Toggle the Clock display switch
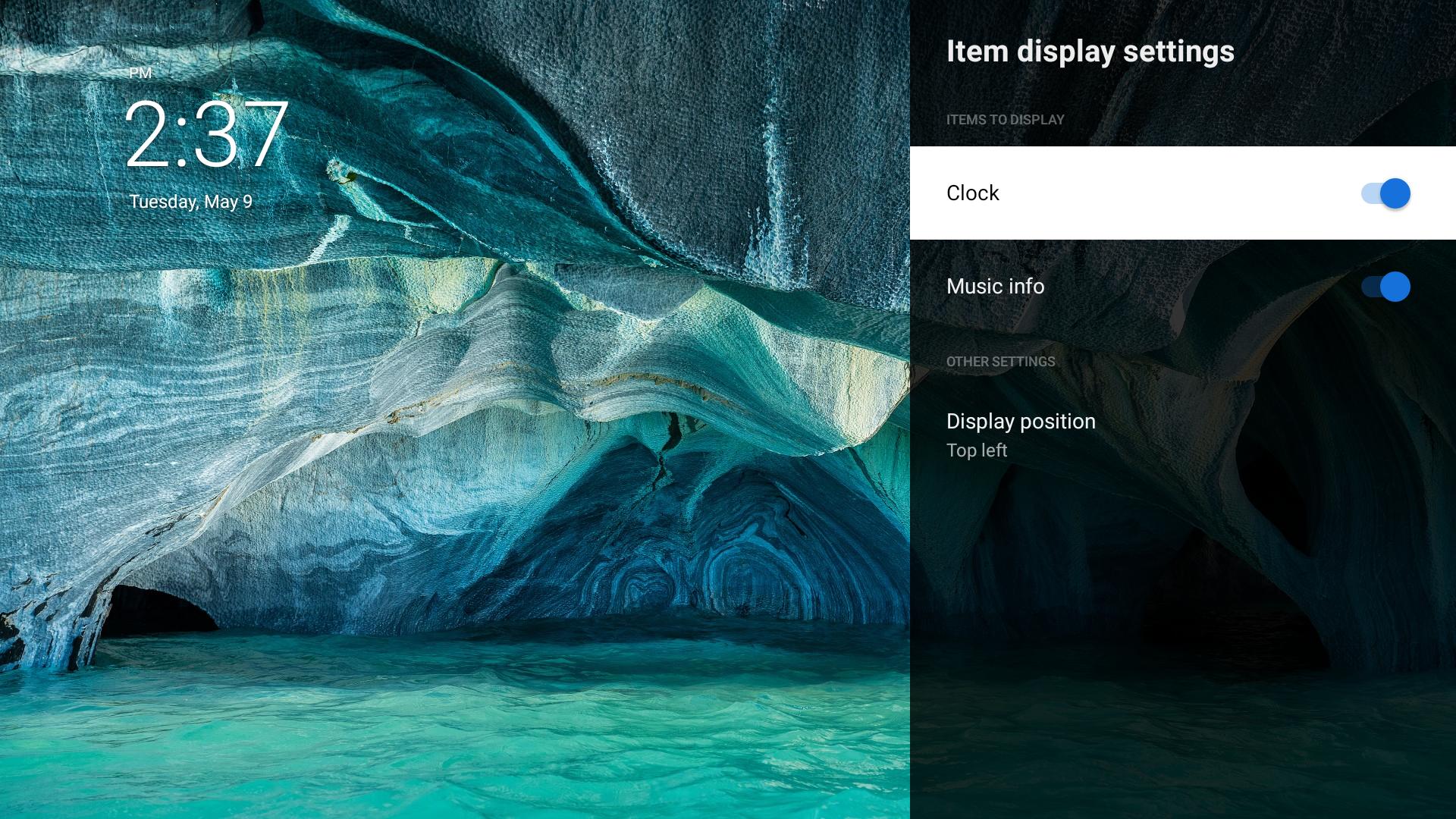Image resolution: width=1456 pixels, height=819 pixels. pos(1385,193)
